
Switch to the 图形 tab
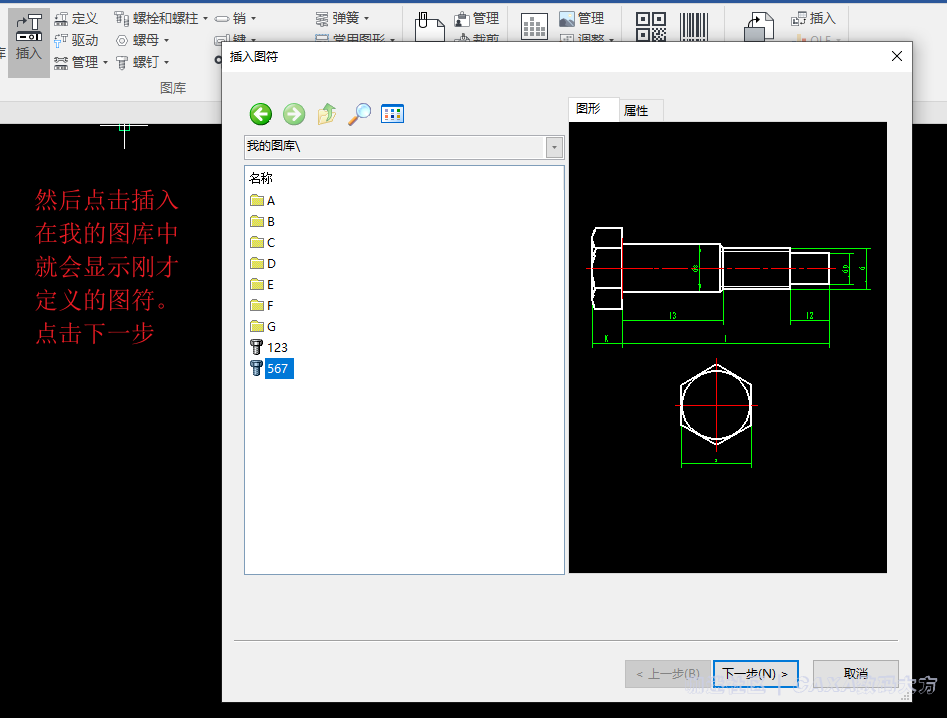tap(589, 109)
